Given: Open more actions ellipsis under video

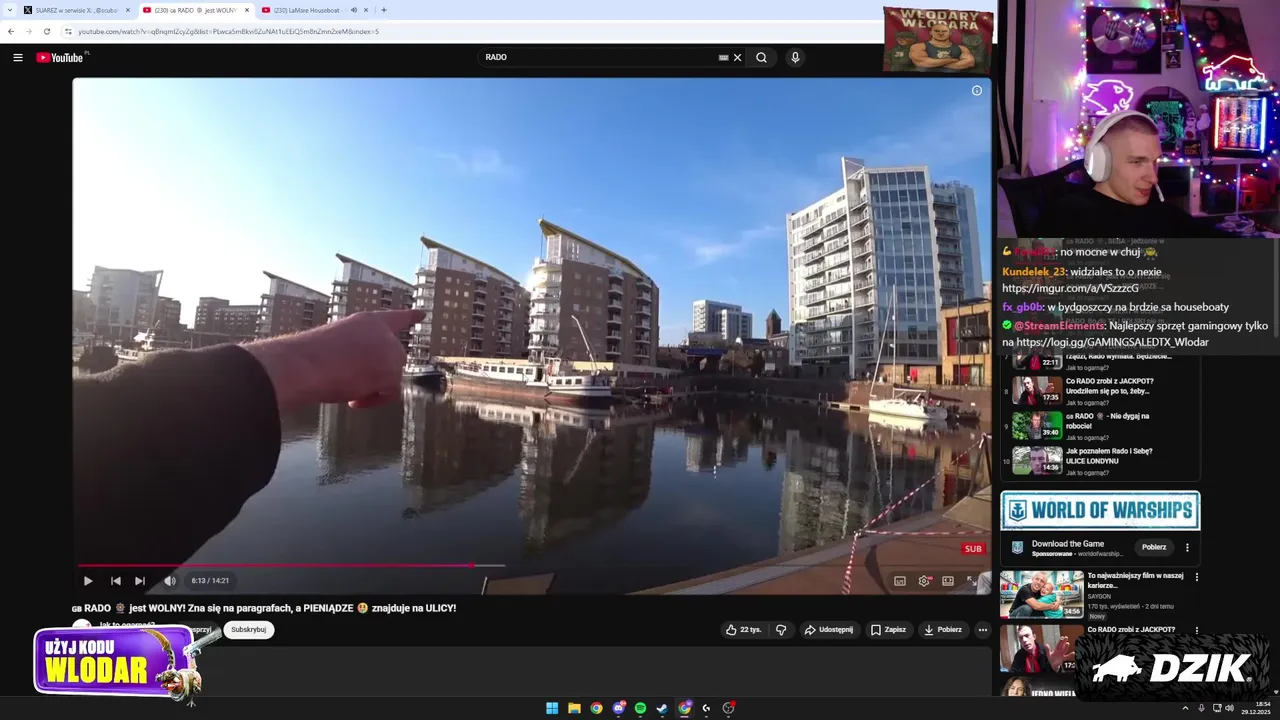Looking at the screenshot, I should pos(983,630).
